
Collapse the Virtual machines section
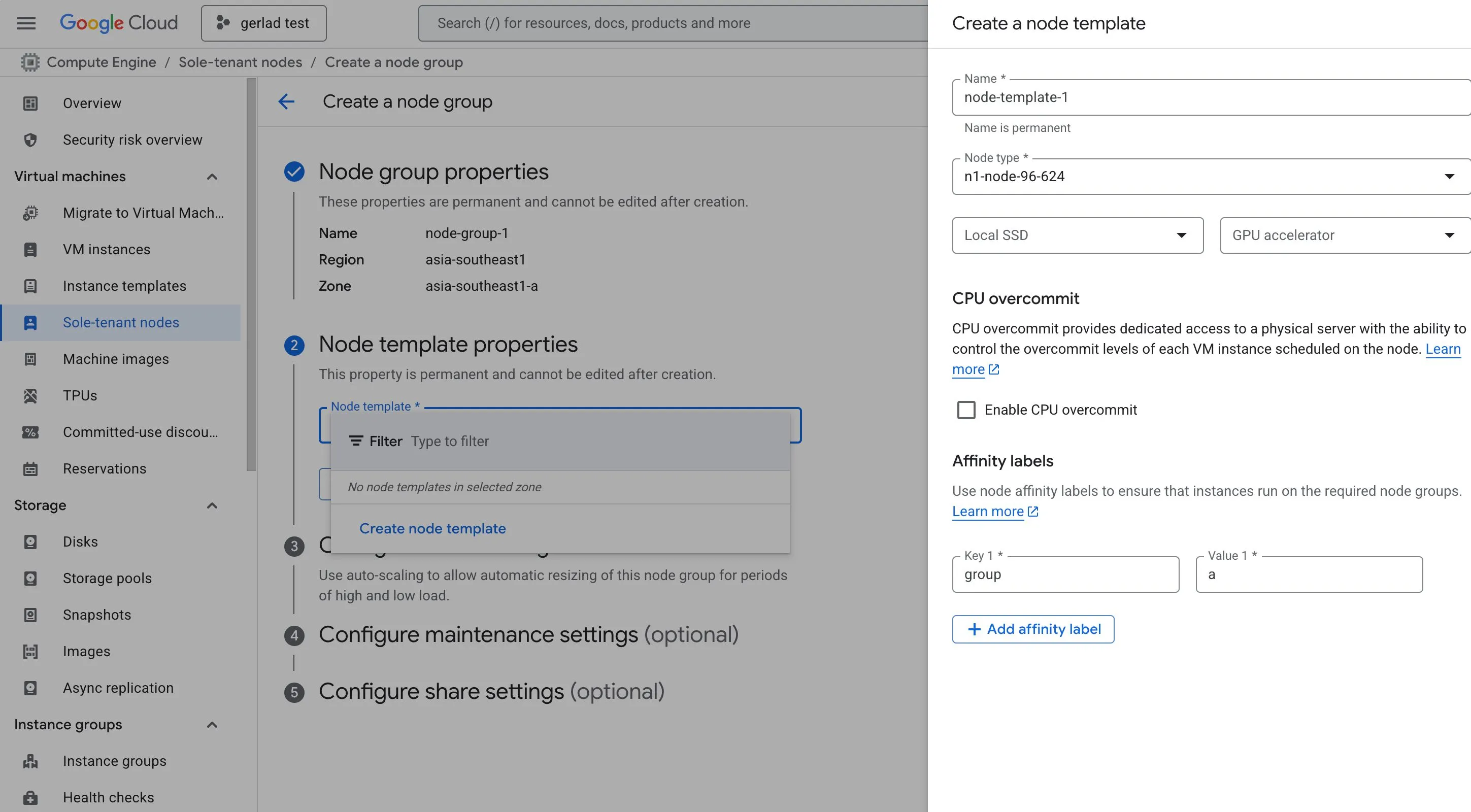212,177
